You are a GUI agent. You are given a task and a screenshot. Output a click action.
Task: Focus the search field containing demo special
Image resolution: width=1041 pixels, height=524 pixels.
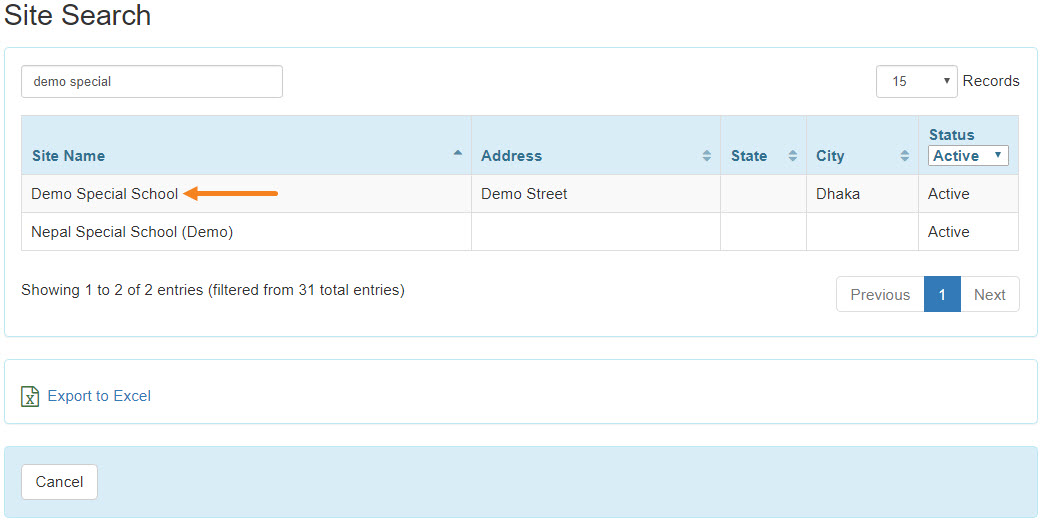(x=152, y=82)
